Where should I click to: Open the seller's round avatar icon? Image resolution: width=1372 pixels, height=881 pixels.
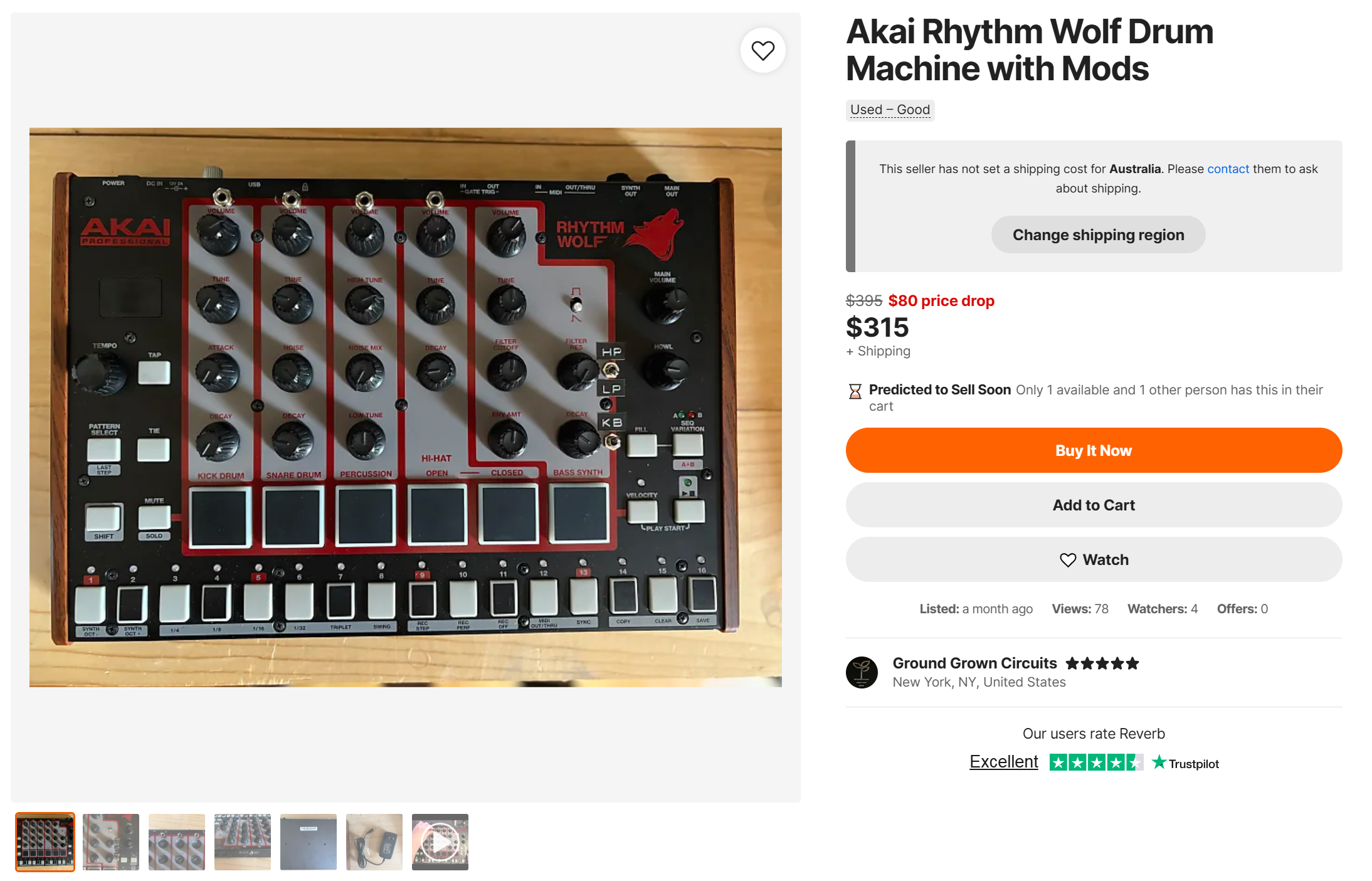(862, 672)
